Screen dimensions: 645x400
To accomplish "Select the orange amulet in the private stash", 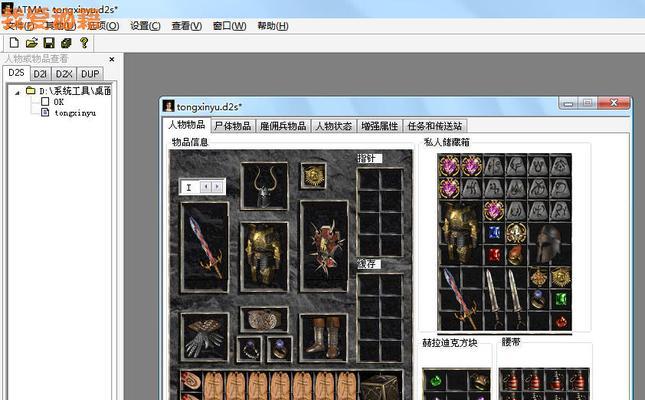I will [538, 277].
